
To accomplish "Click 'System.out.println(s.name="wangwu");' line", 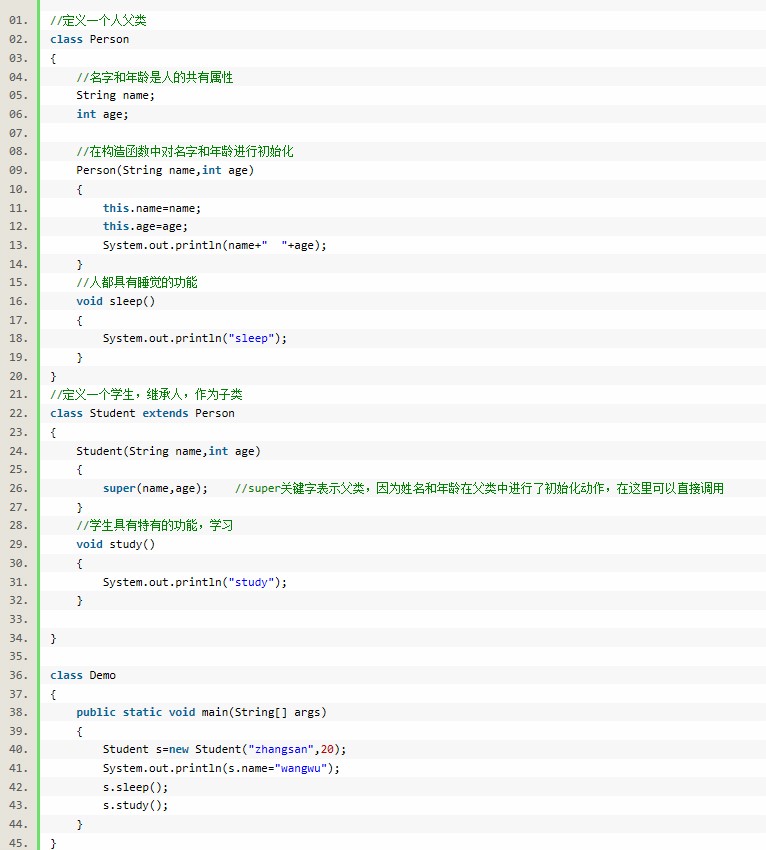I will pos(221,768).
